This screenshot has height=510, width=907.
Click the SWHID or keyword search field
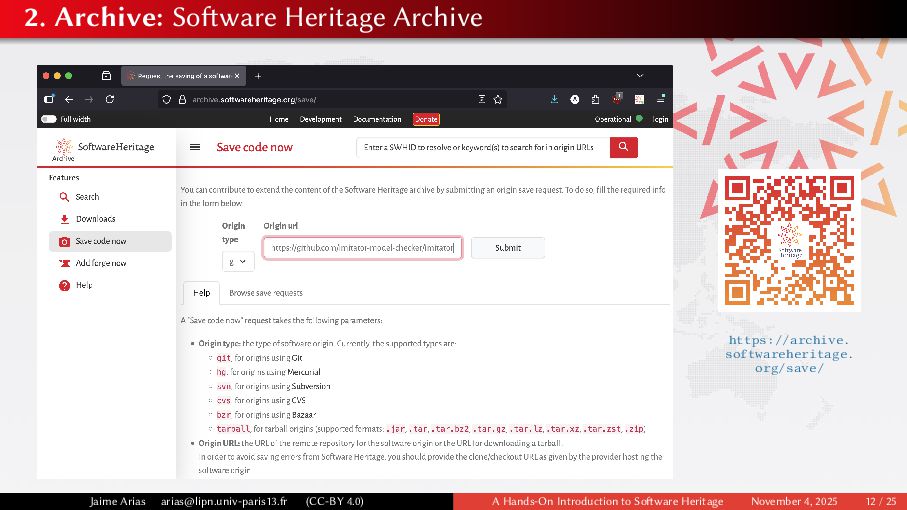click(x=483, y=147)
